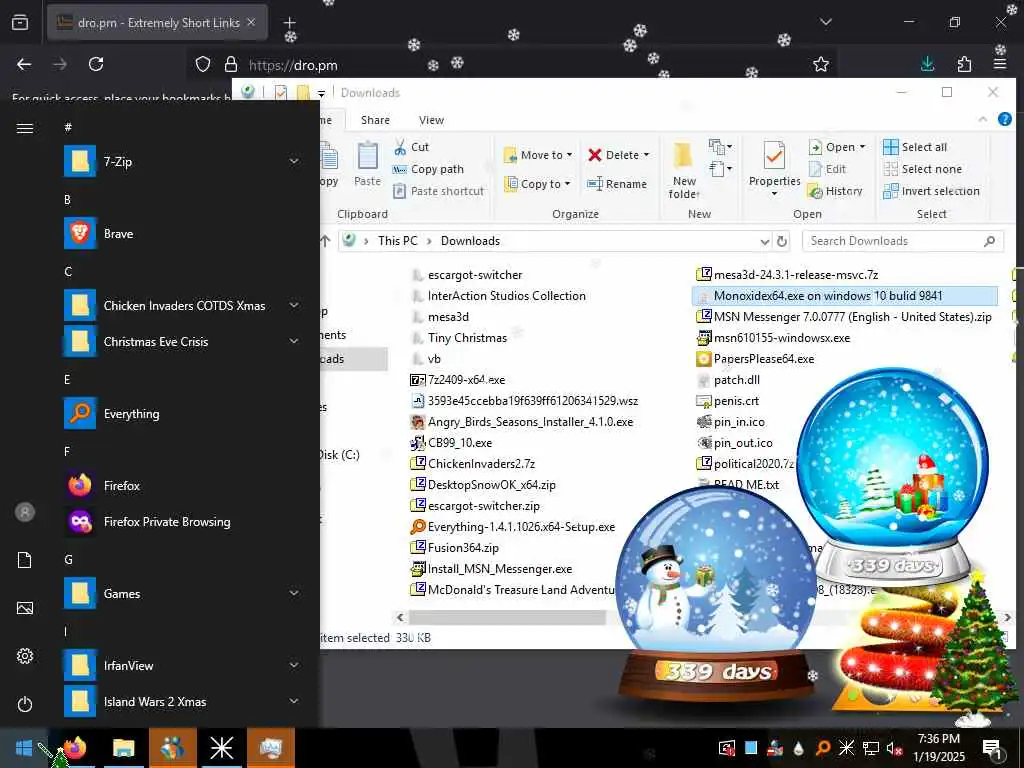Open the Firefox list all tabs dropdown
Viewport: 1024px width, 768px height.
[825, 22]
